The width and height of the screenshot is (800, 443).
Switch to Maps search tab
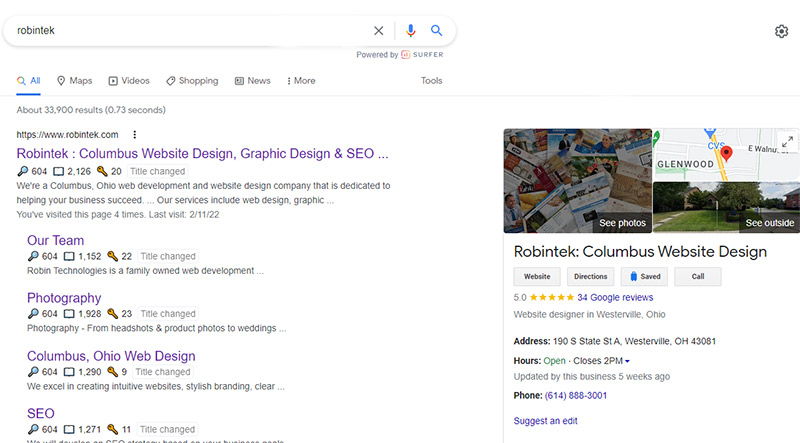[x=74, y=81]
